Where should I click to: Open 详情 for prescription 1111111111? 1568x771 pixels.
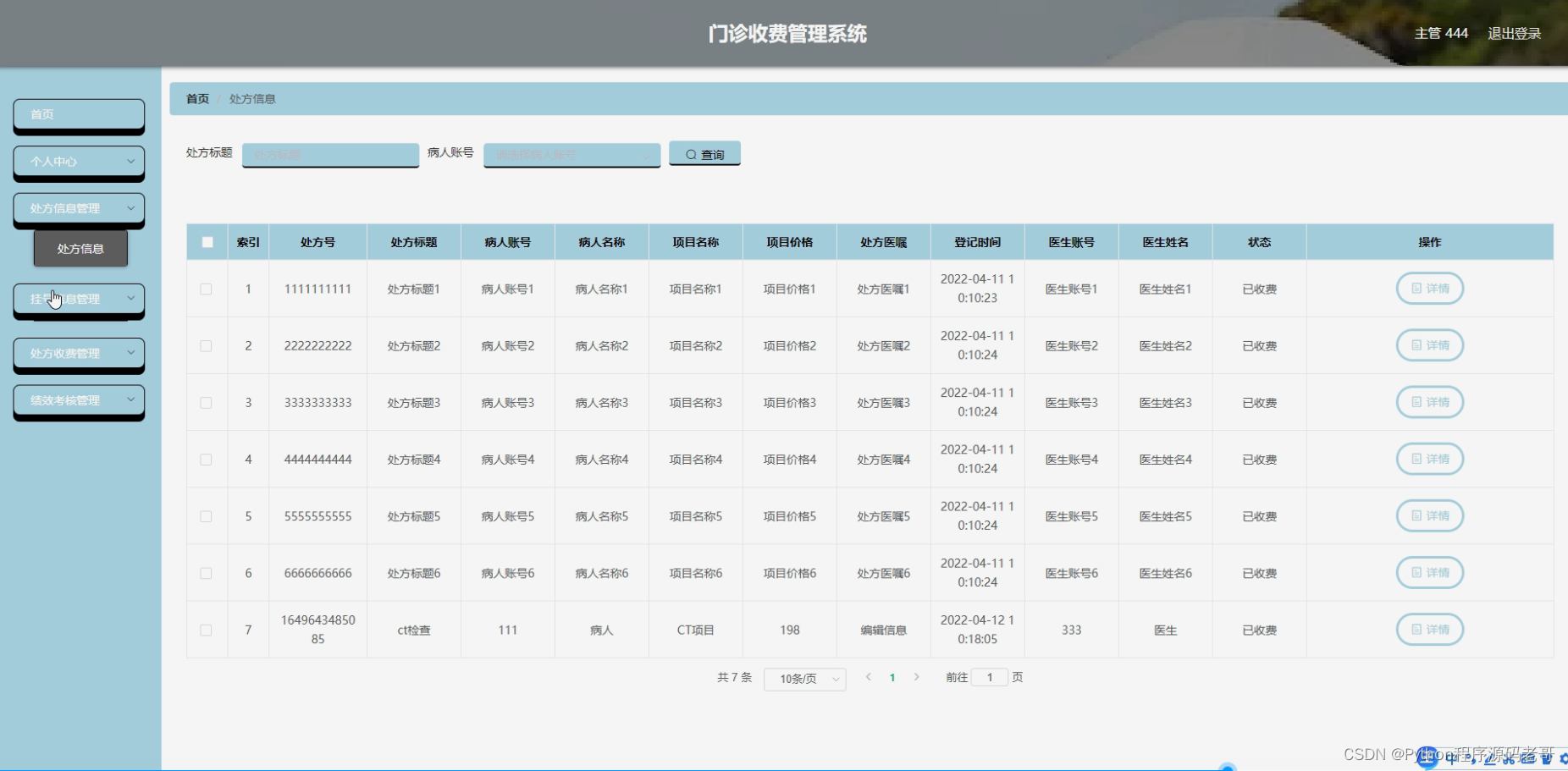coord(1429,289)
